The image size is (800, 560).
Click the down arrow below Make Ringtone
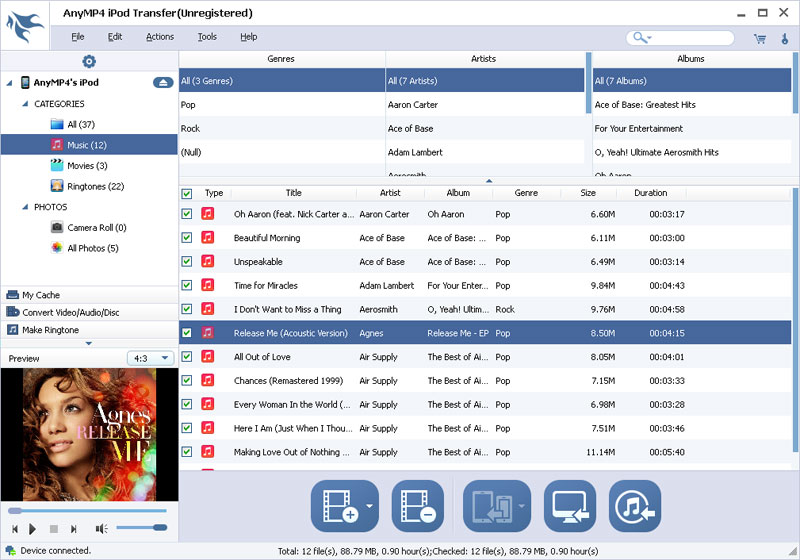tap(89, 343)
